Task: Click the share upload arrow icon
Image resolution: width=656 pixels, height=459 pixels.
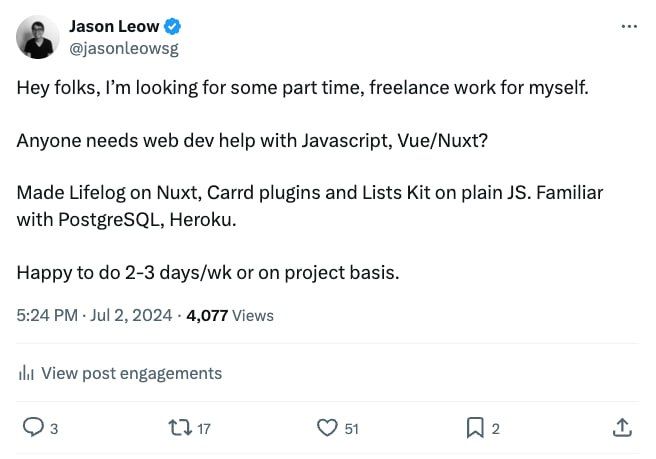Action: (x=622, y=428)
